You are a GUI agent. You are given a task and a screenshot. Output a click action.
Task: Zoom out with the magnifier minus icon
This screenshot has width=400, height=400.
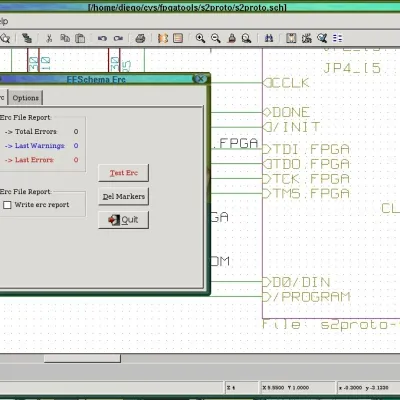[216, 38]
